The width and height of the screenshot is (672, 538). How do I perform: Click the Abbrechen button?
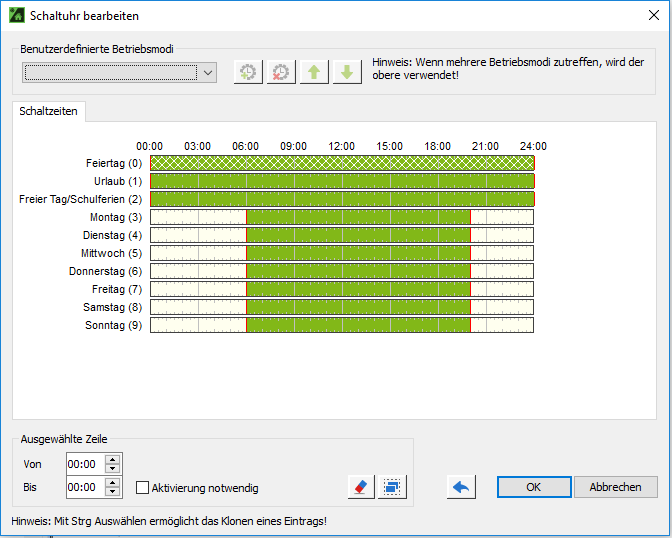(615, 487)
